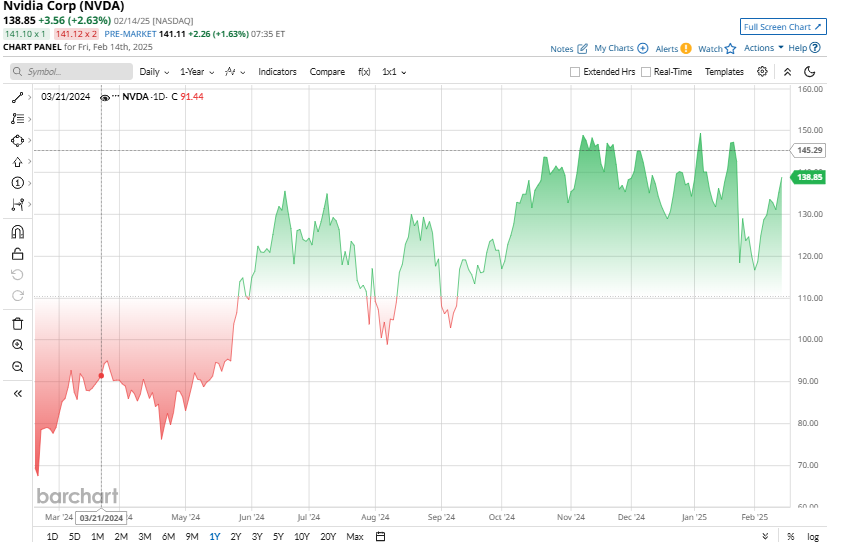Toggle the log scale option
842x542 pixels.
[812, 536]
